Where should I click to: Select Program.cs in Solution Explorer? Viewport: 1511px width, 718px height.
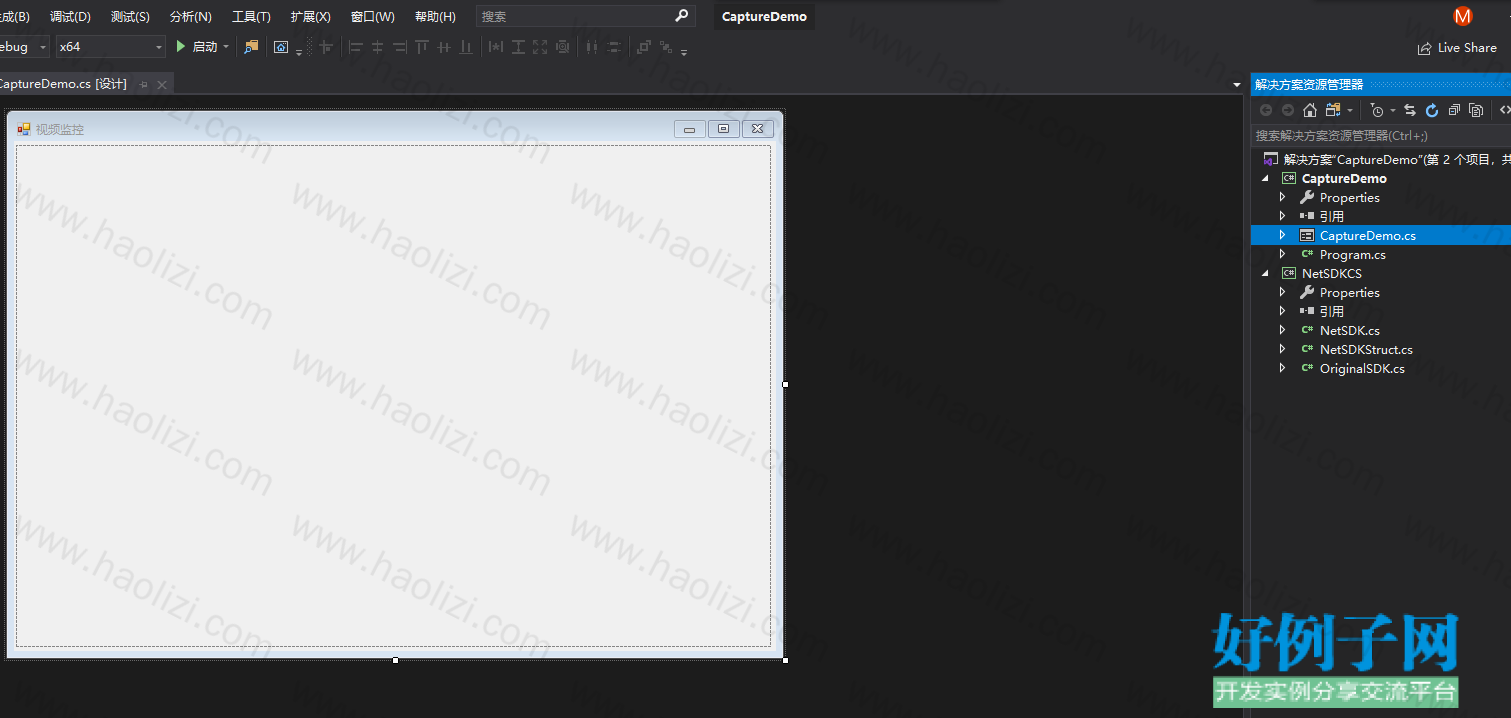[1352, 254]
